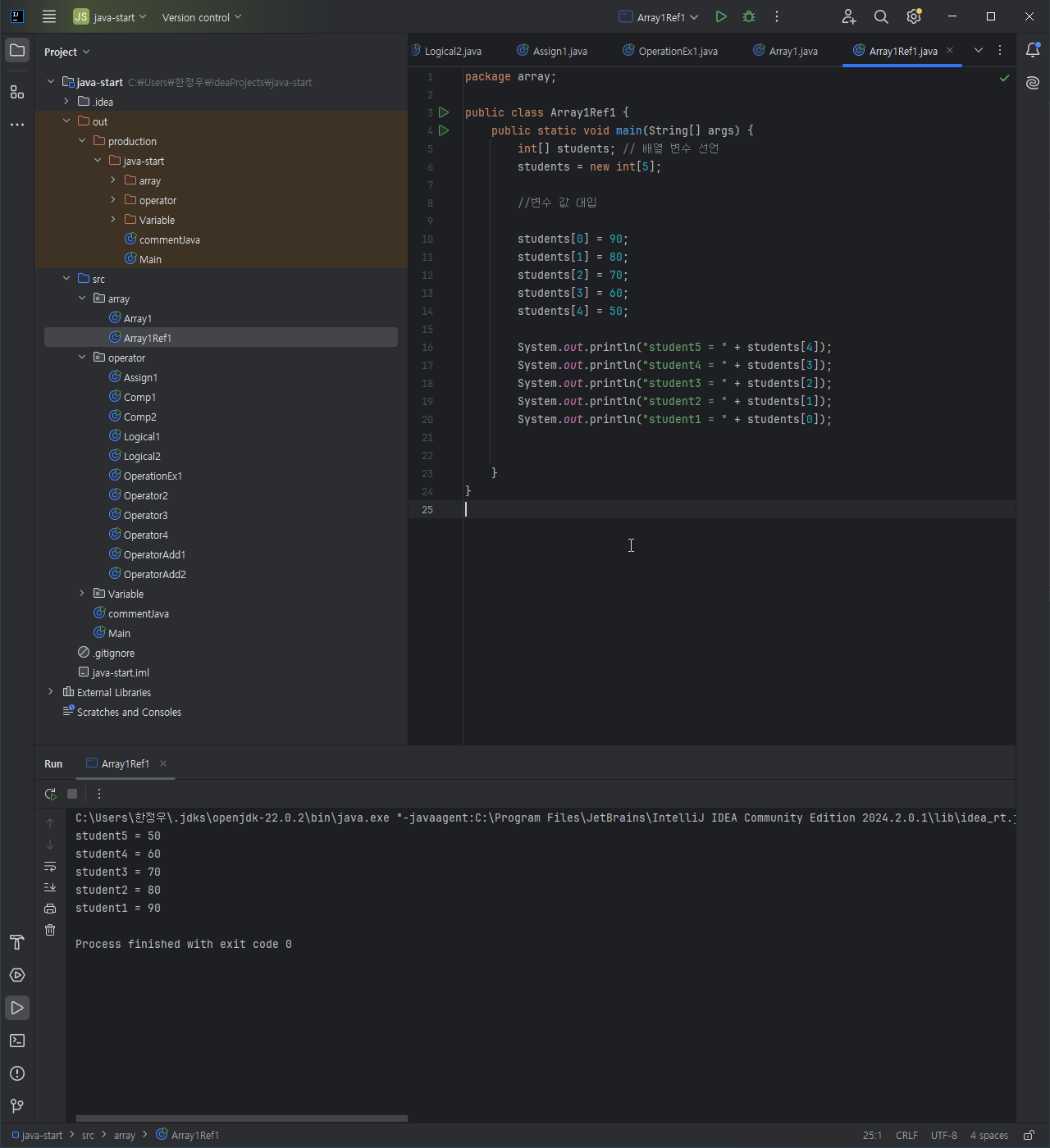Click 4 spaces indent setting
The width and height of the screenshot is (1050, 1148).
pos(989,1136)
